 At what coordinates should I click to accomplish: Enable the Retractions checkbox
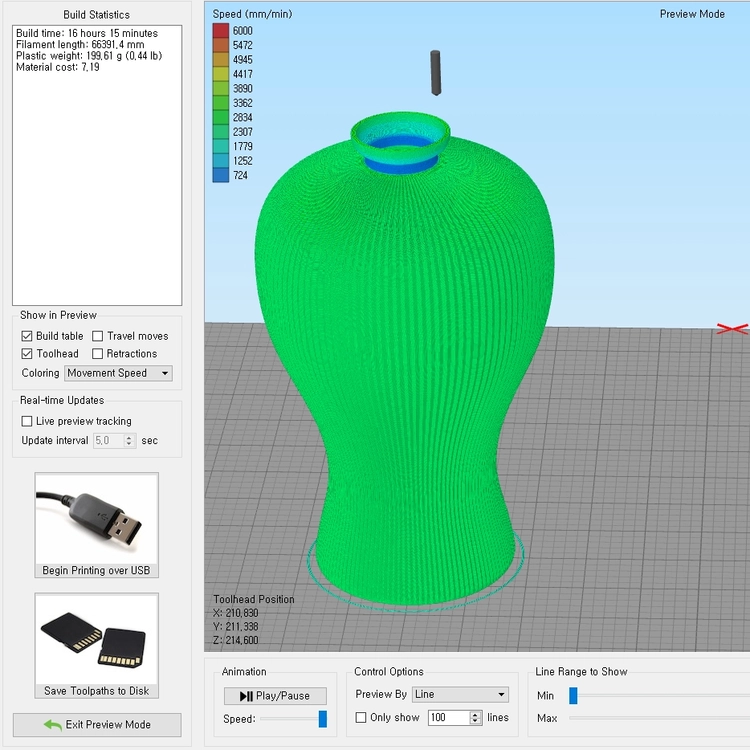point(98,354)
